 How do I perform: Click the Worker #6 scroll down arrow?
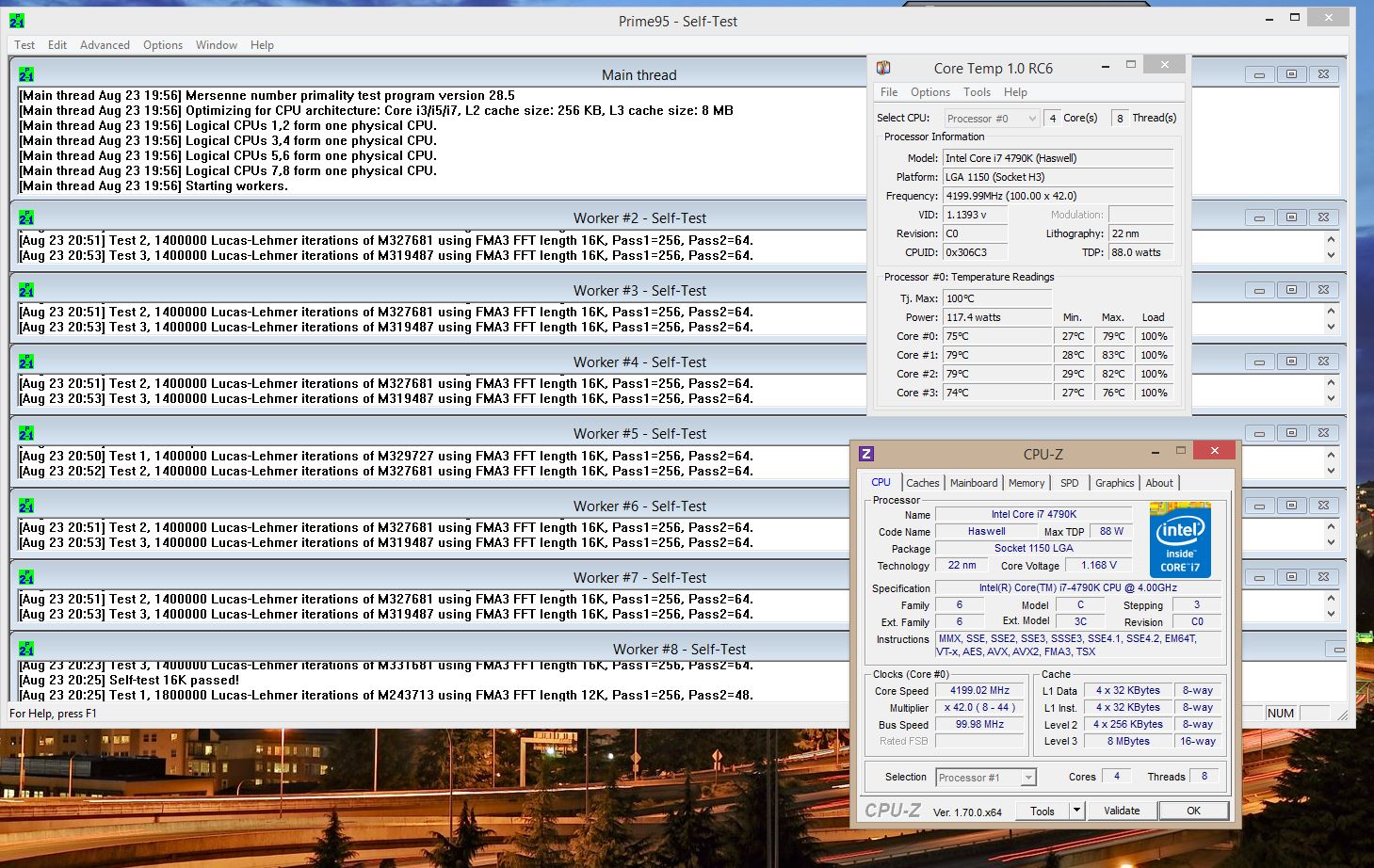[x=1331, y=542]
